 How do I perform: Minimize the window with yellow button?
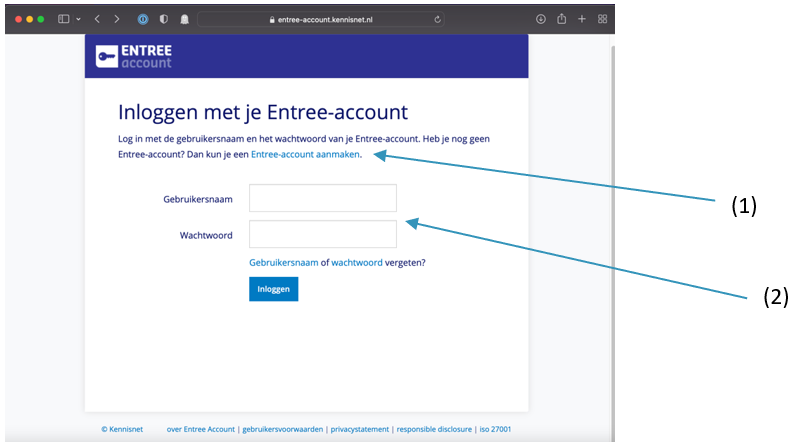pos(29,19)
